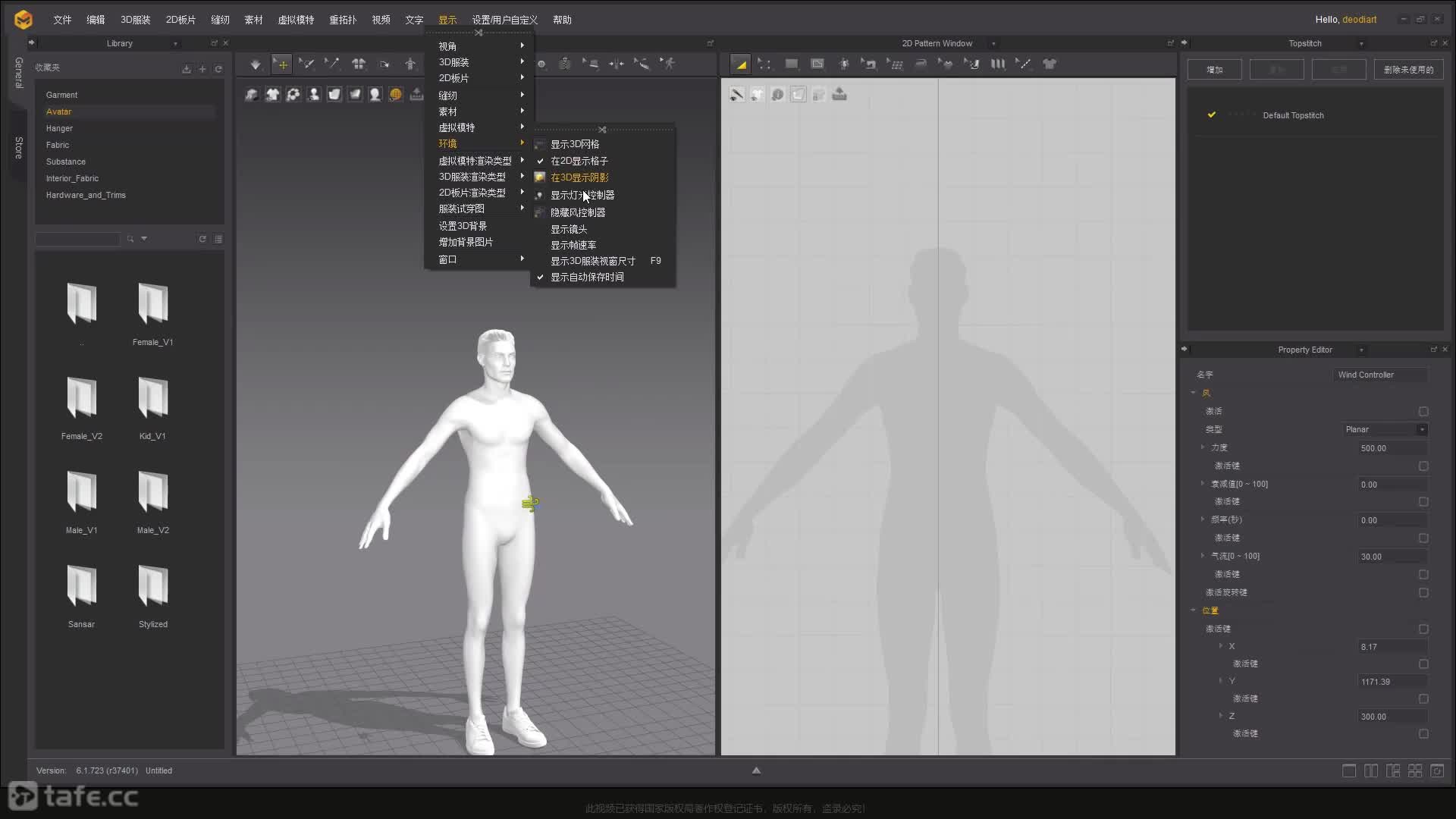Toggle 激活键 checkbox under 衰减值

tap(1423, 501)
